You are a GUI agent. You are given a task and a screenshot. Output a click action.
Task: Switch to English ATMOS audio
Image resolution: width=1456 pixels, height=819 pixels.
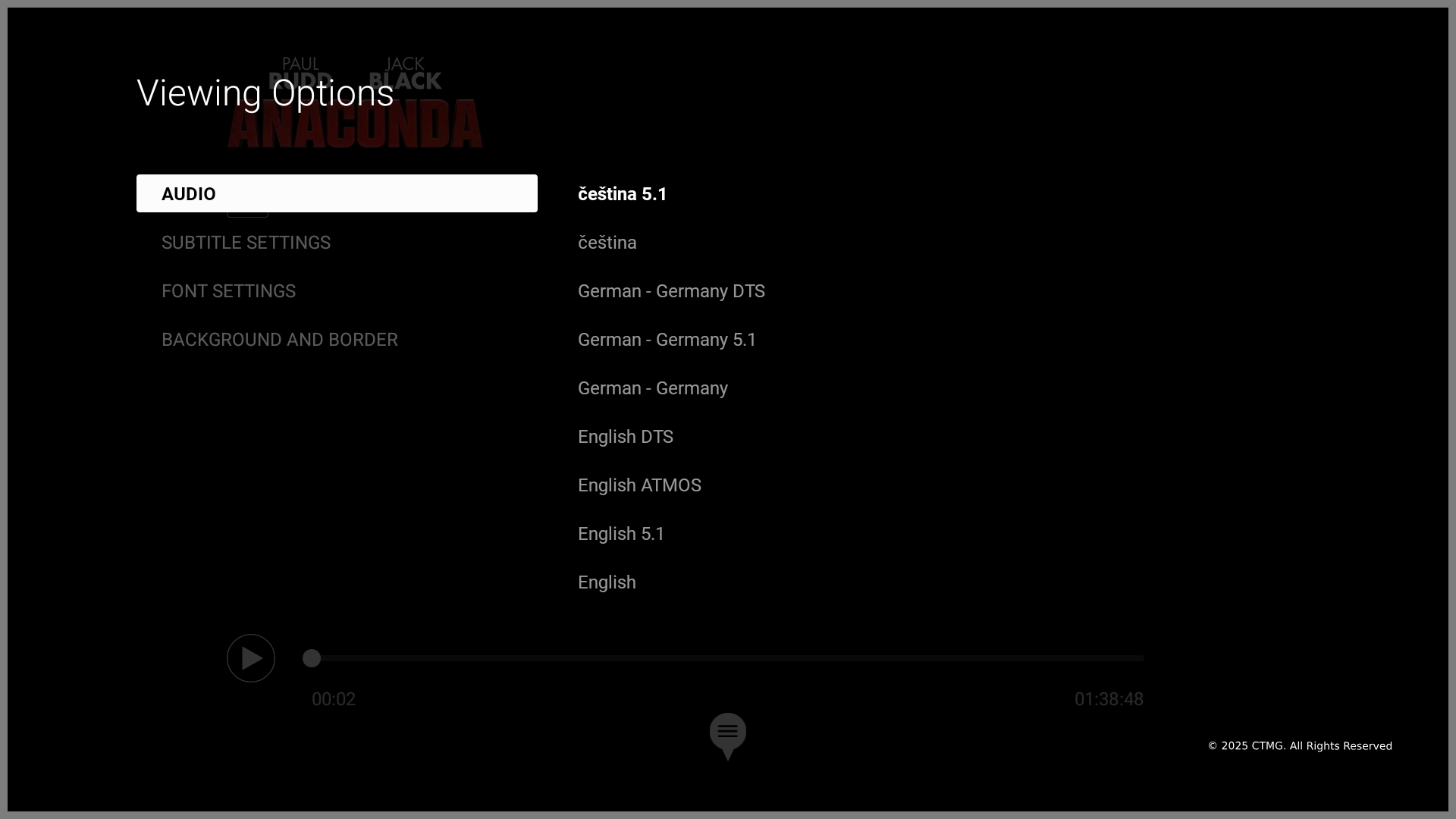(639, 485)
